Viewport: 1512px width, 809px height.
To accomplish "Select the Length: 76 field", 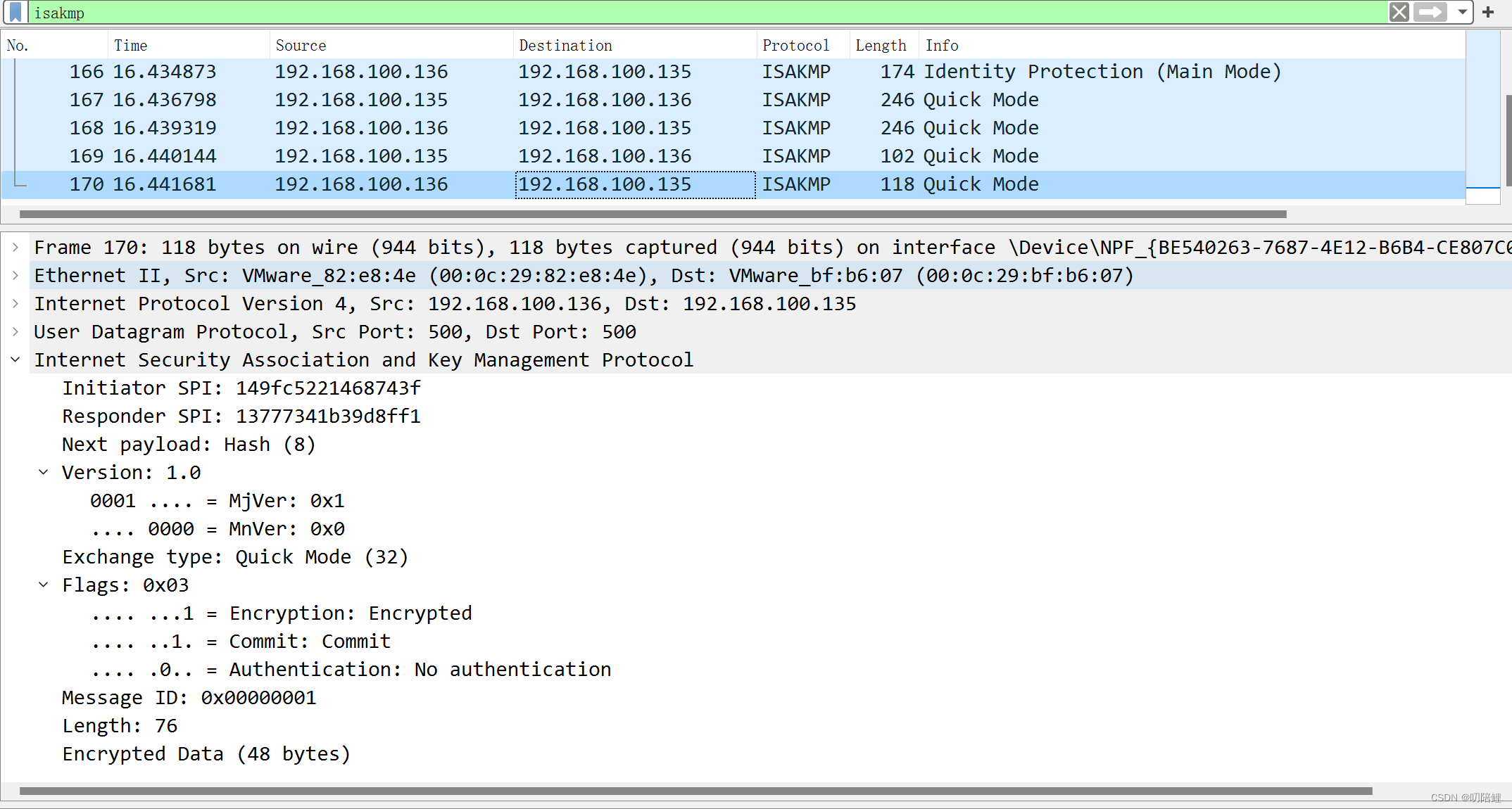I will click(120, 726).
